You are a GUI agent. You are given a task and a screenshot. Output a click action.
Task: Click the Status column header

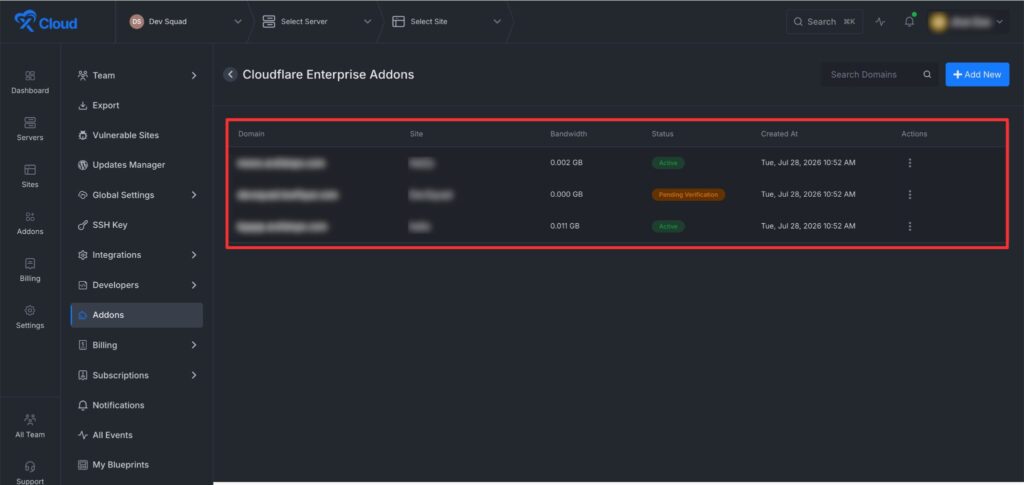click(x=662, y=134)
